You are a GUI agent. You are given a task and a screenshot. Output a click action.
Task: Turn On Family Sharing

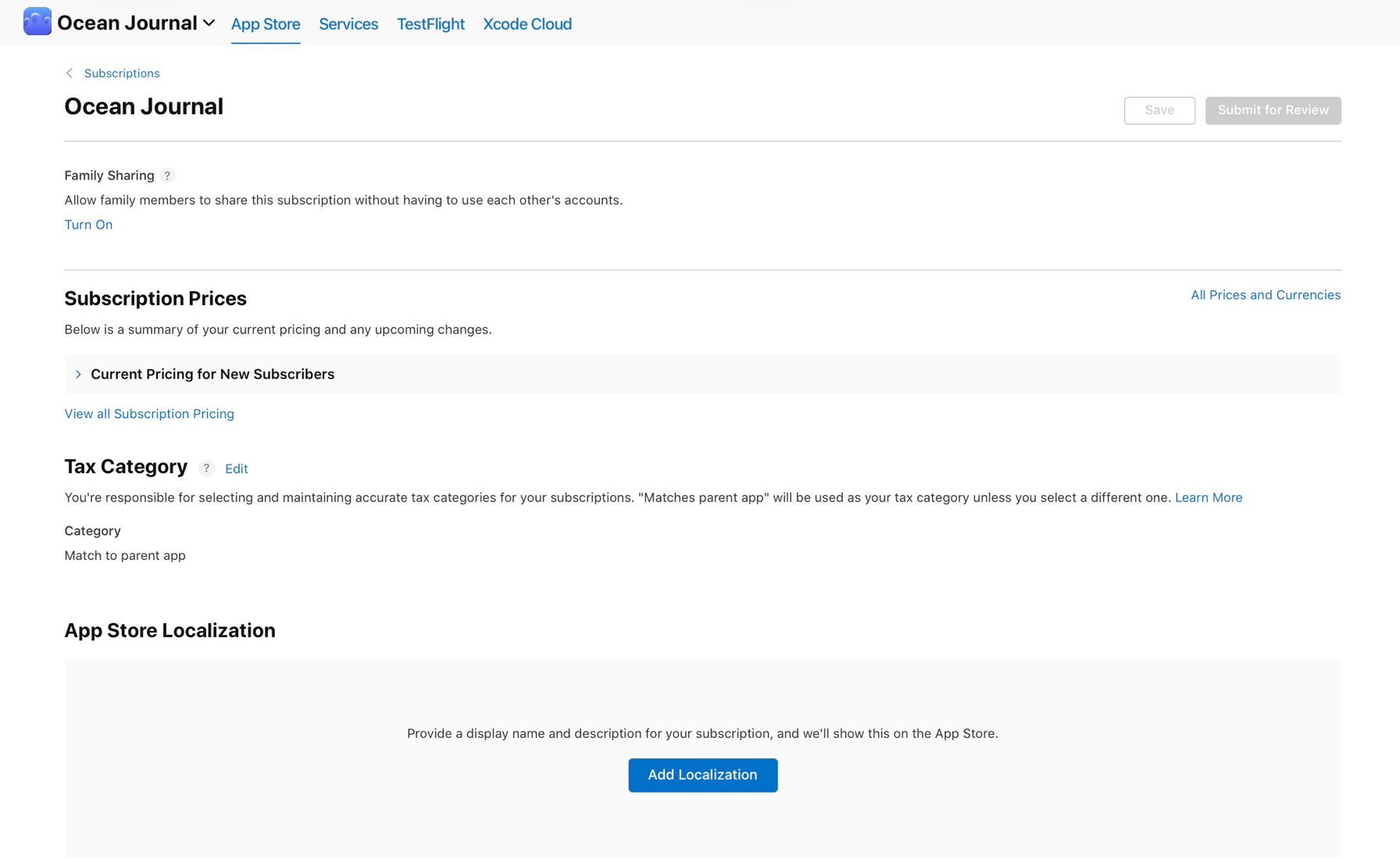(x=88, y=225)
